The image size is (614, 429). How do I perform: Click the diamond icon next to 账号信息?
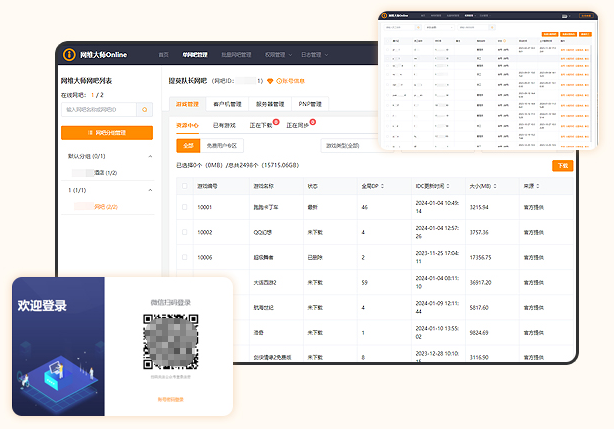(x=270, y=80)
